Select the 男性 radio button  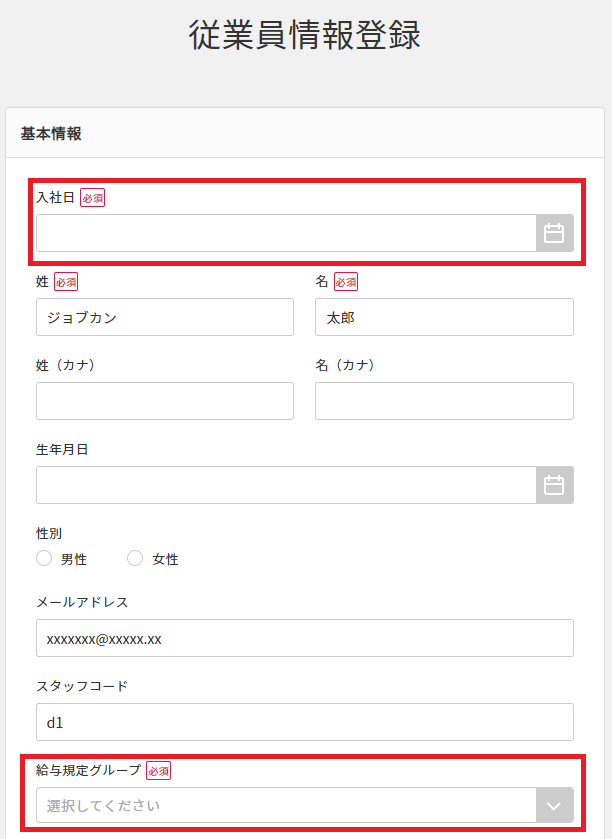(x=44, y=559)
